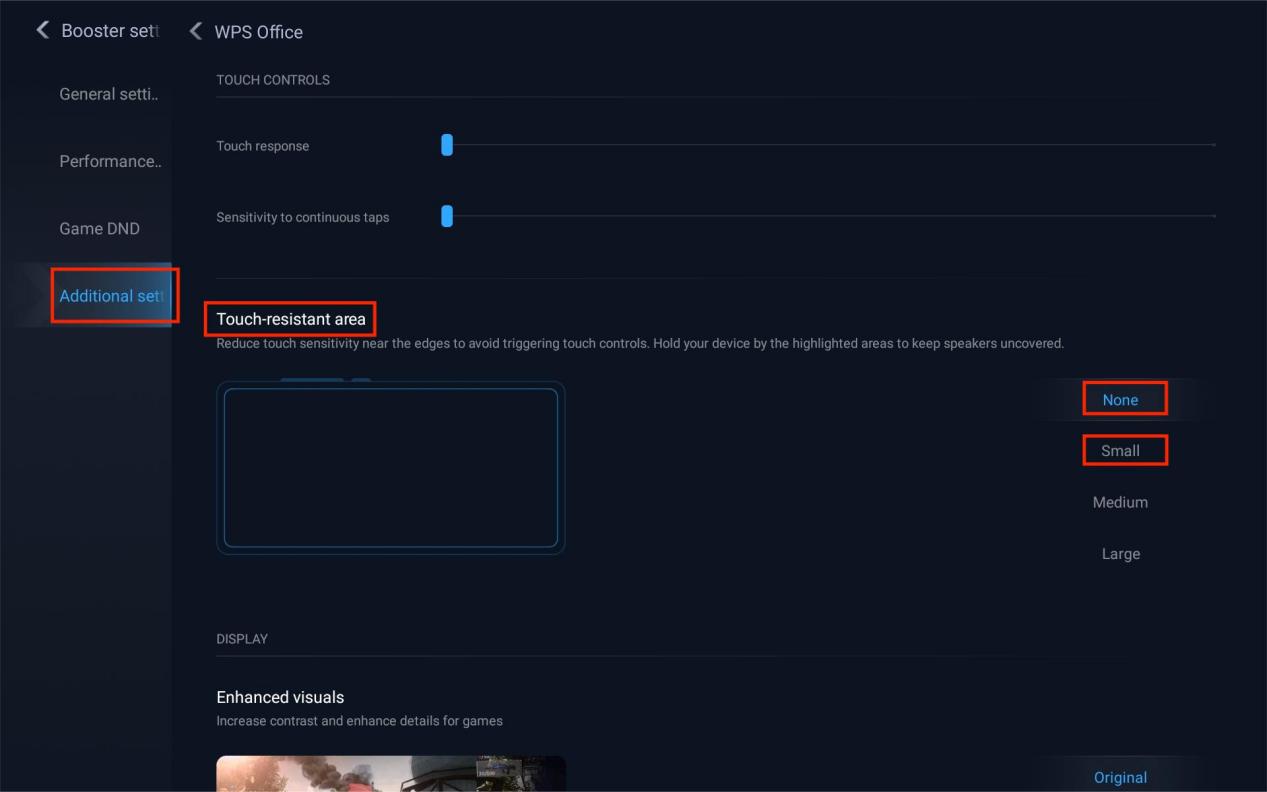Select Original enhanced visuals mode
The image size is (1267, 792).
click(x=1120, y=777)
